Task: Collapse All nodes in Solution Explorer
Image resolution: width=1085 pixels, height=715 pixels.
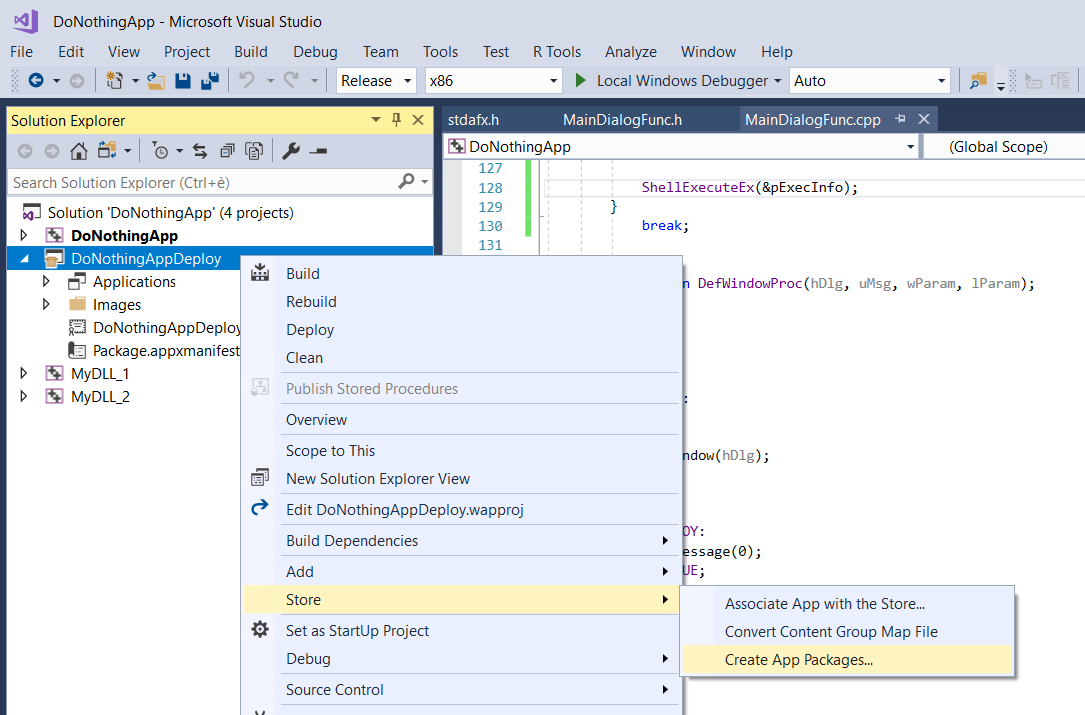Action: click(227, 151)
